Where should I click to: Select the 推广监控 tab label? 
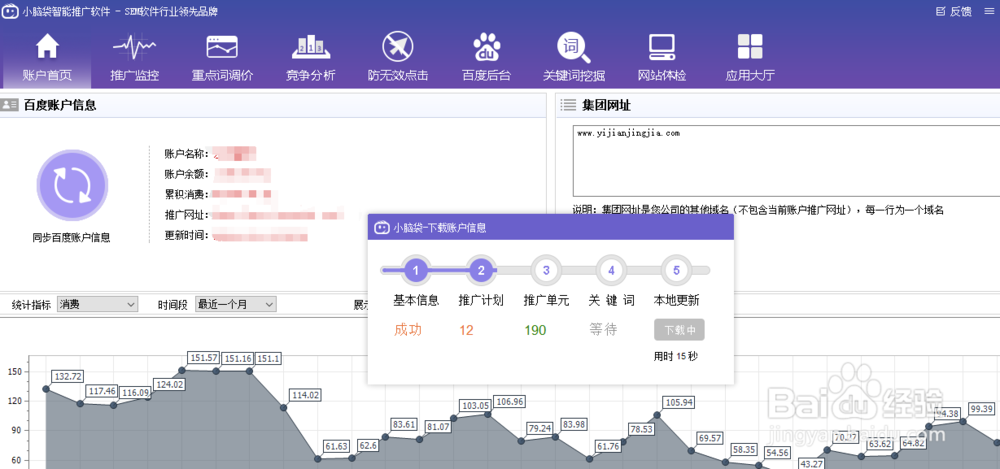click(x=135, y=75)
